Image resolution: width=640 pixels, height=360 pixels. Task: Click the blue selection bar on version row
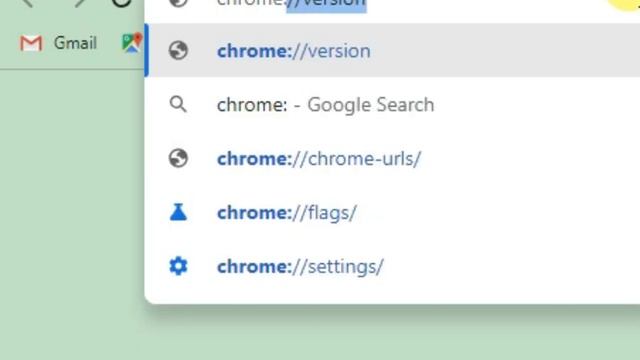pyautogui.click(x=147, y=50)
